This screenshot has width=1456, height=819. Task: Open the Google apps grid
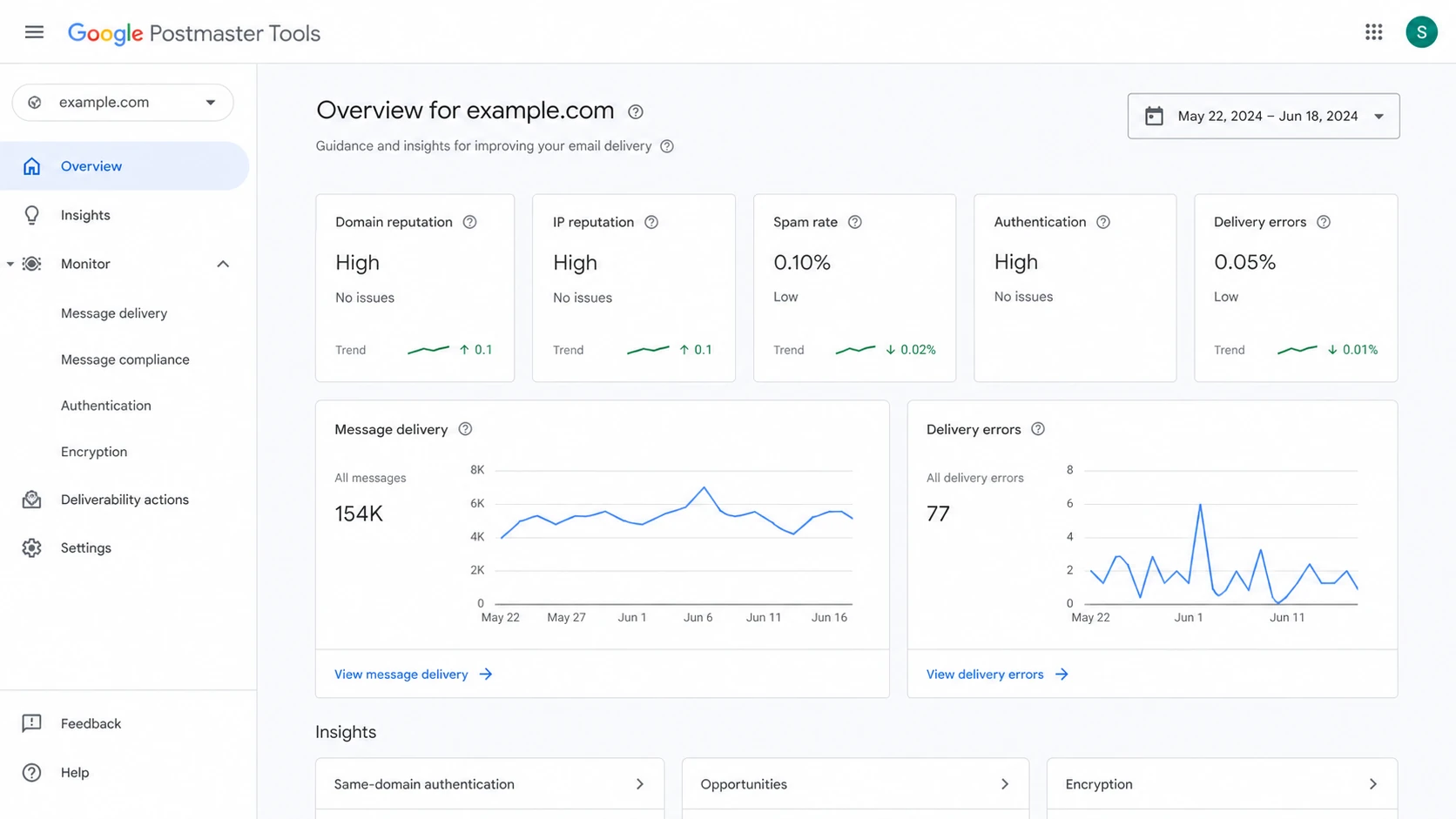1373,32
